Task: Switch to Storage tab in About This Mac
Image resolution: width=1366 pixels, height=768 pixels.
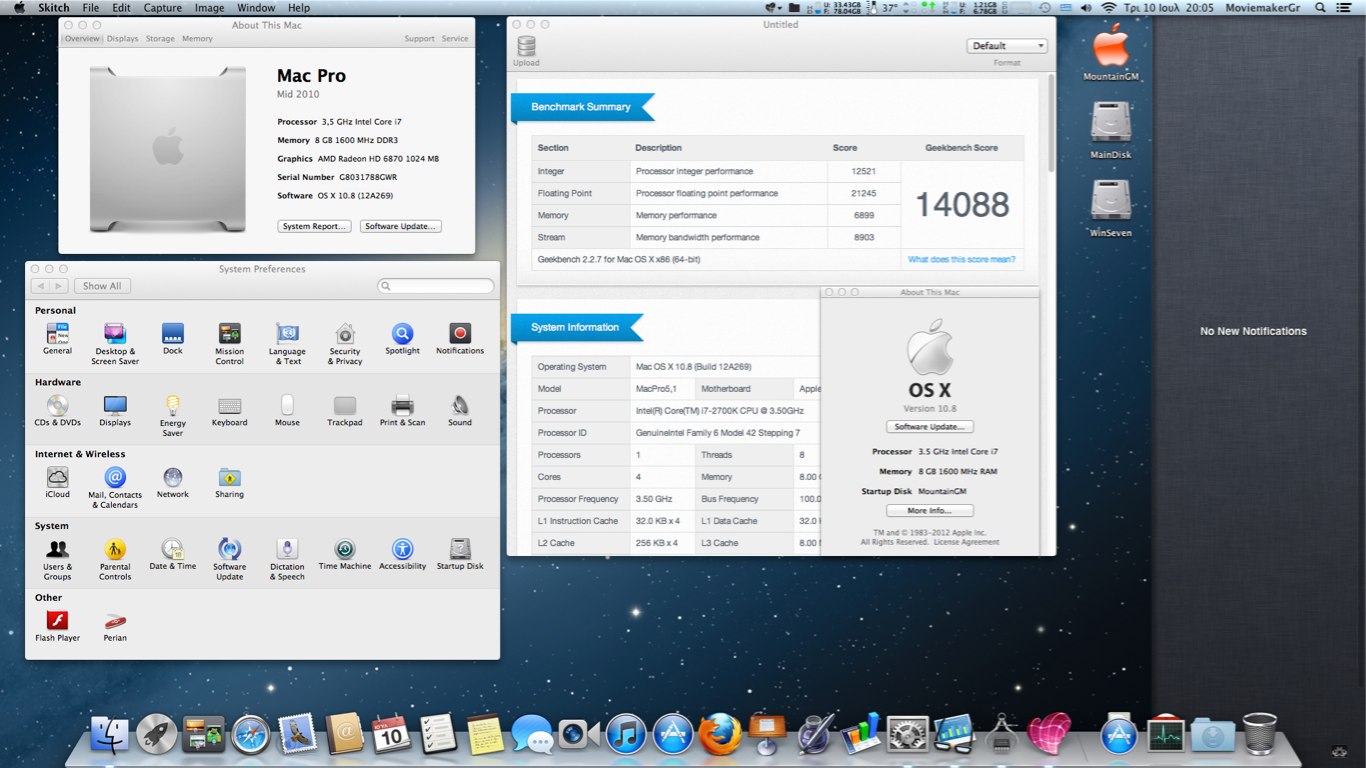Action: [160, 39]
